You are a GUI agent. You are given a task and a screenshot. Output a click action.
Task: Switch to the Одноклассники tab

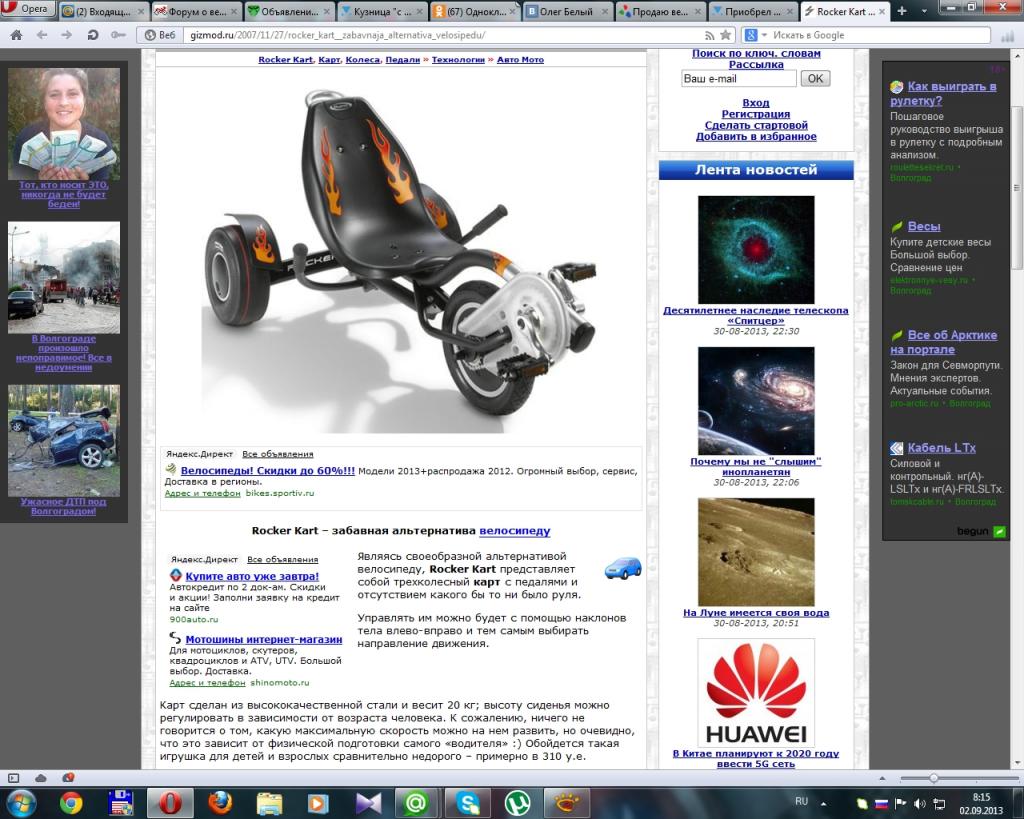point(475,11)
